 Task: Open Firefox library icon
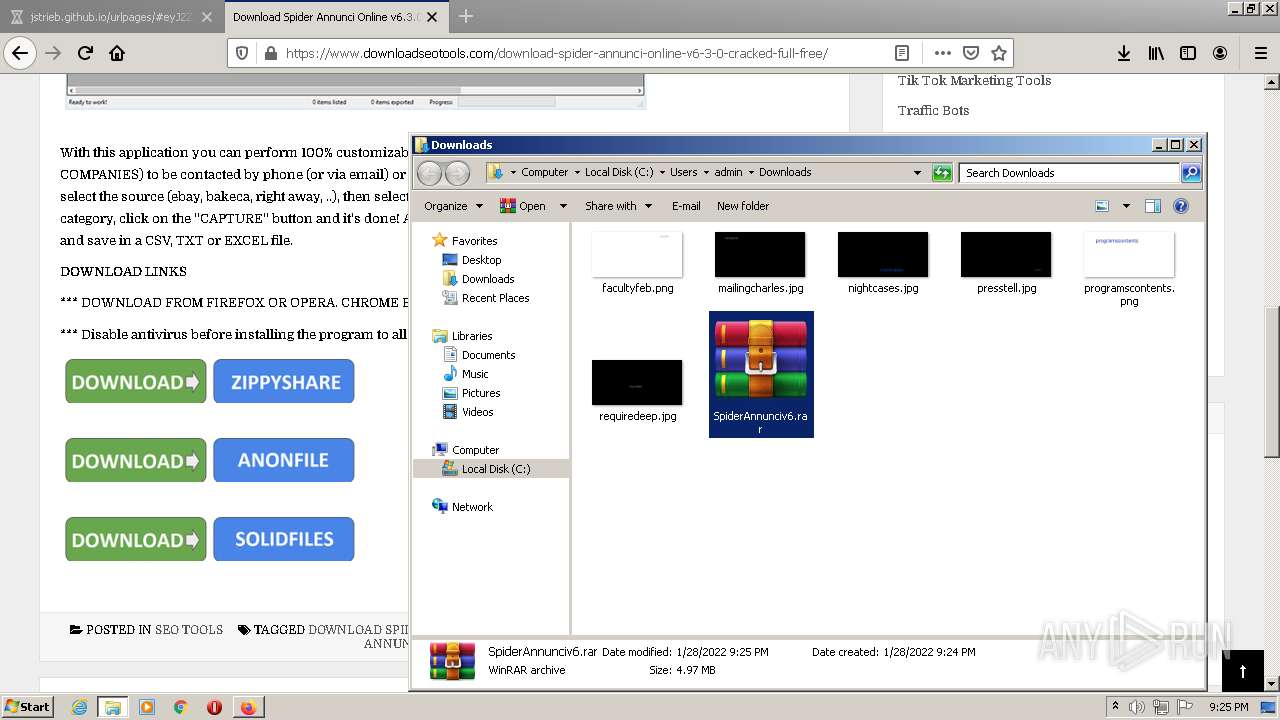click(1156, 53)
